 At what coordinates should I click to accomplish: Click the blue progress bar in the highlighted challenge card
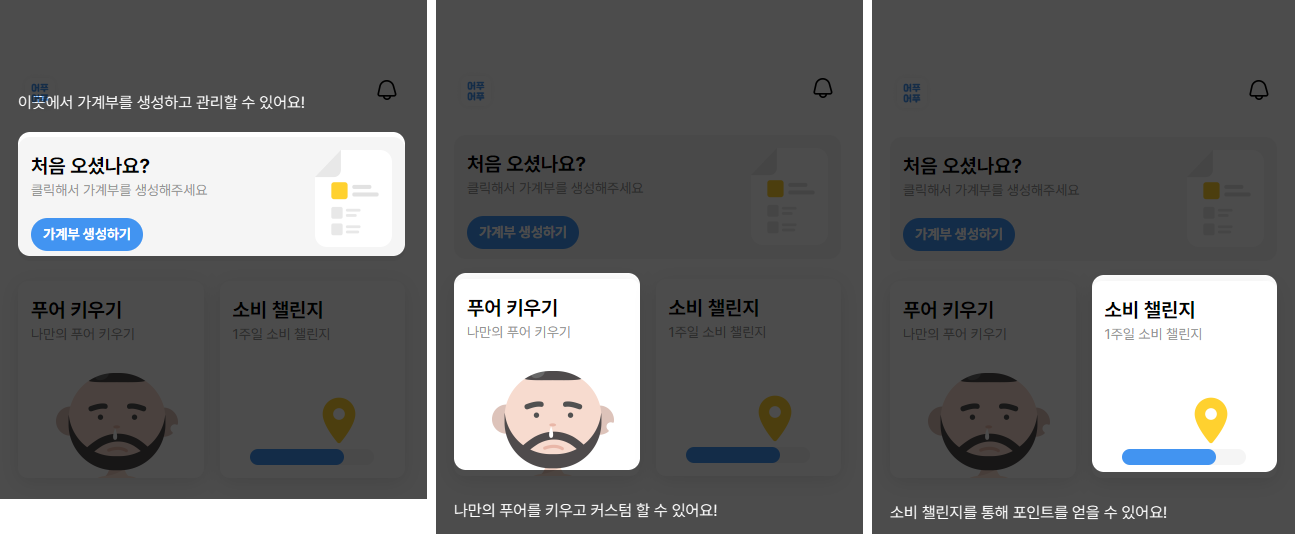(x=1169, y=457)
